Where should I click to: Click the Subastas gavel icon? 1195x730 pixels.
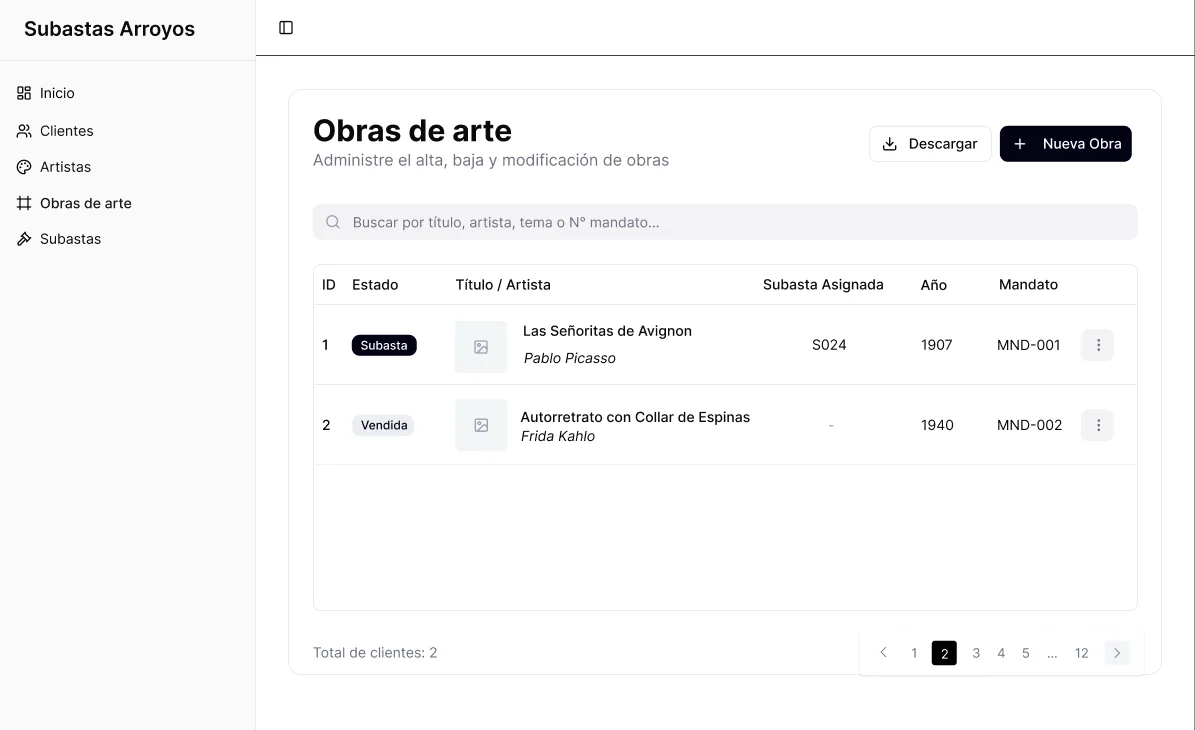point(24,239)
